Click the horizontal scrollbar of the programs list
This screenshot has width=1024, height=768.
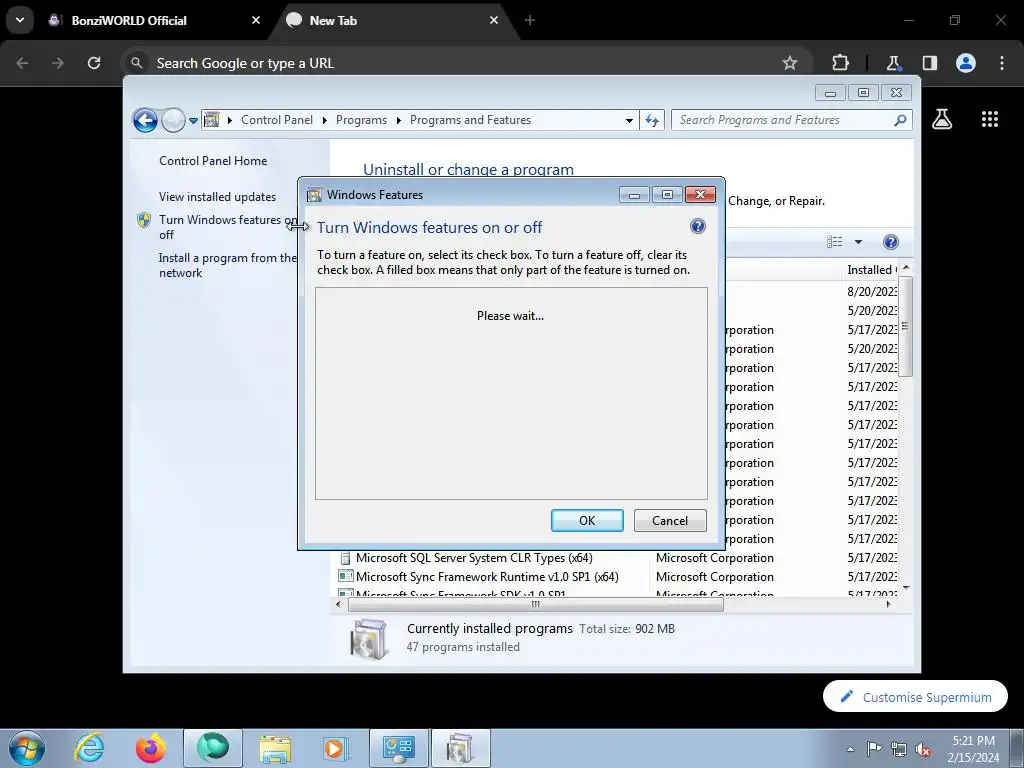coord(536,604)
